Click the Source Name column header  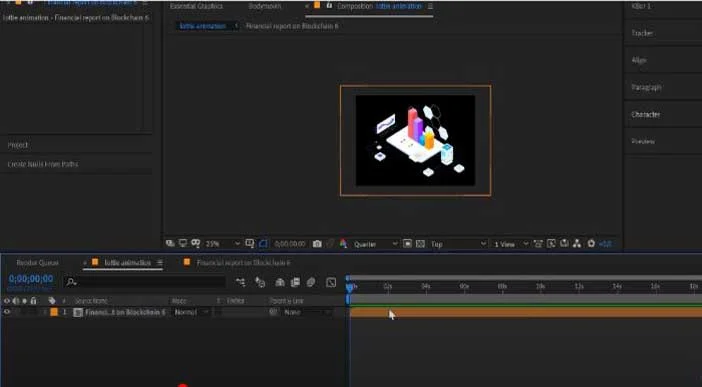click(x=91, y=301)
